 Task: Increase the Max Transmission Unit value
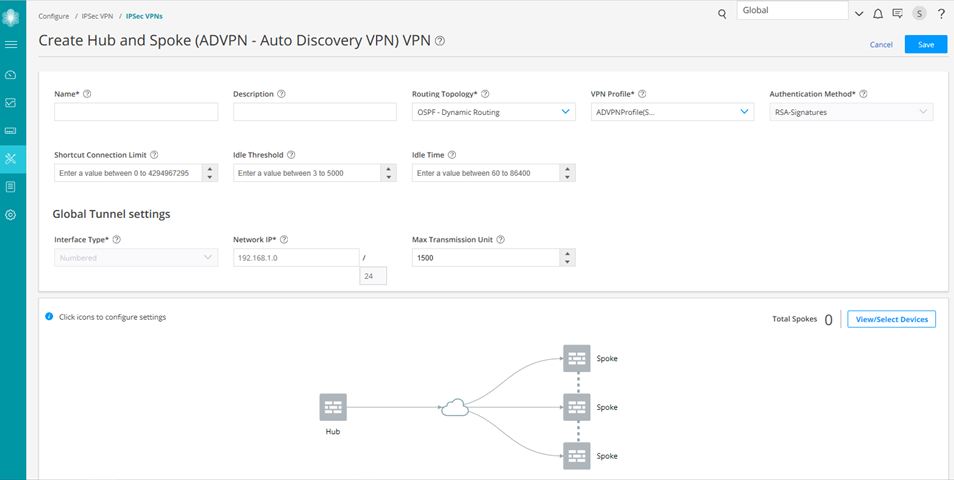[568, 253]
